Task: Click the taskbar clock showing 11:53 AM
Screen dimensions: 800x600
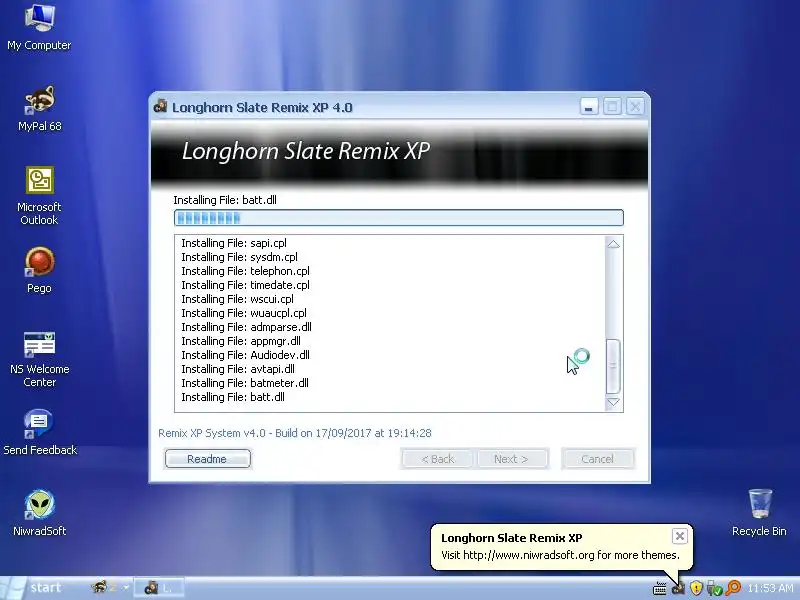Action: (x=769, y=588)
